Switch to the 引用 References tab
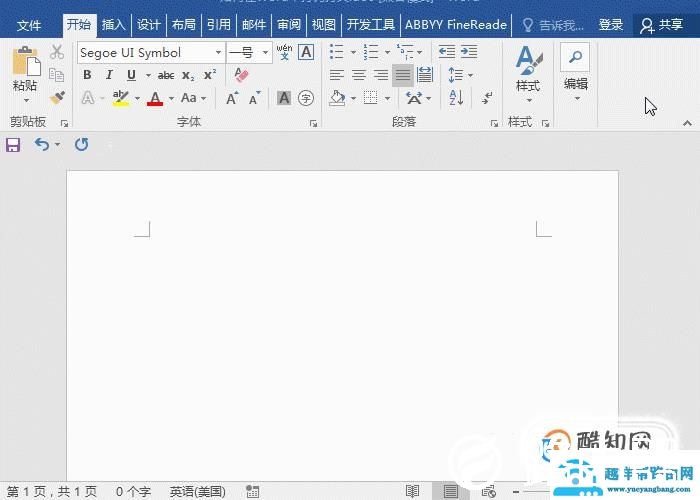 tap(219, 25)
